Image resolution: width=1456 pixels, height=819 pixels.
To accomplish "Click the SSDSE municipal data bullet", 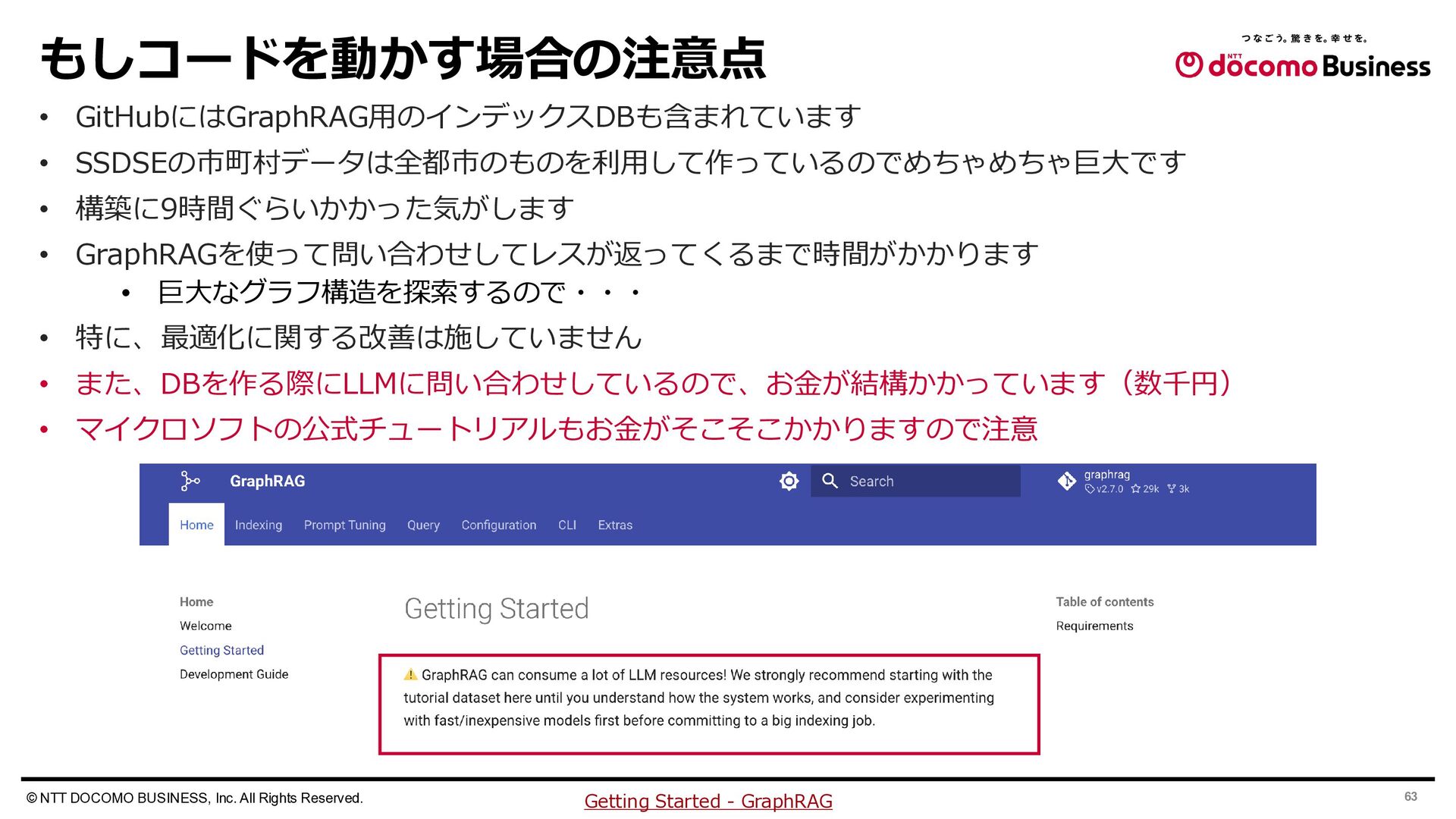I will pyautogui.click(x=631, y=162).
